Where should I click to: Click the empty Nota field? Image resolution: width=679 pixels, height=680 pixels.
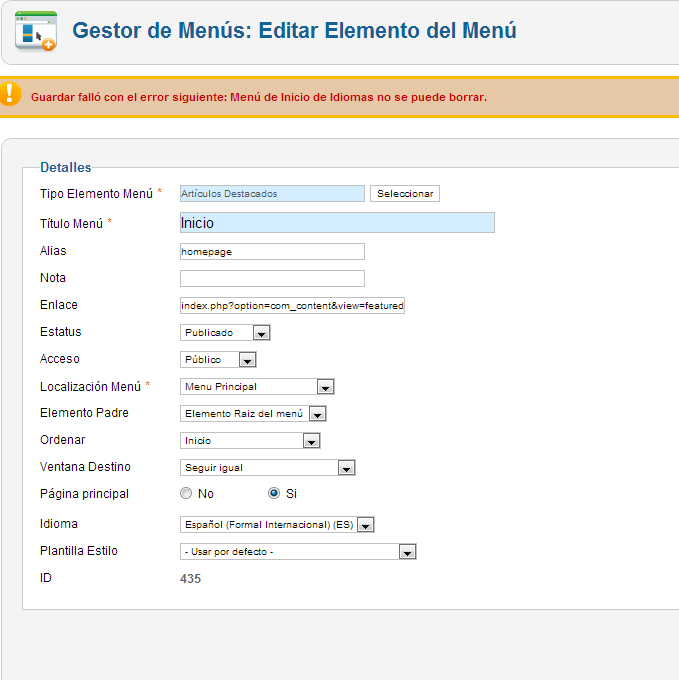click(272, 278)
